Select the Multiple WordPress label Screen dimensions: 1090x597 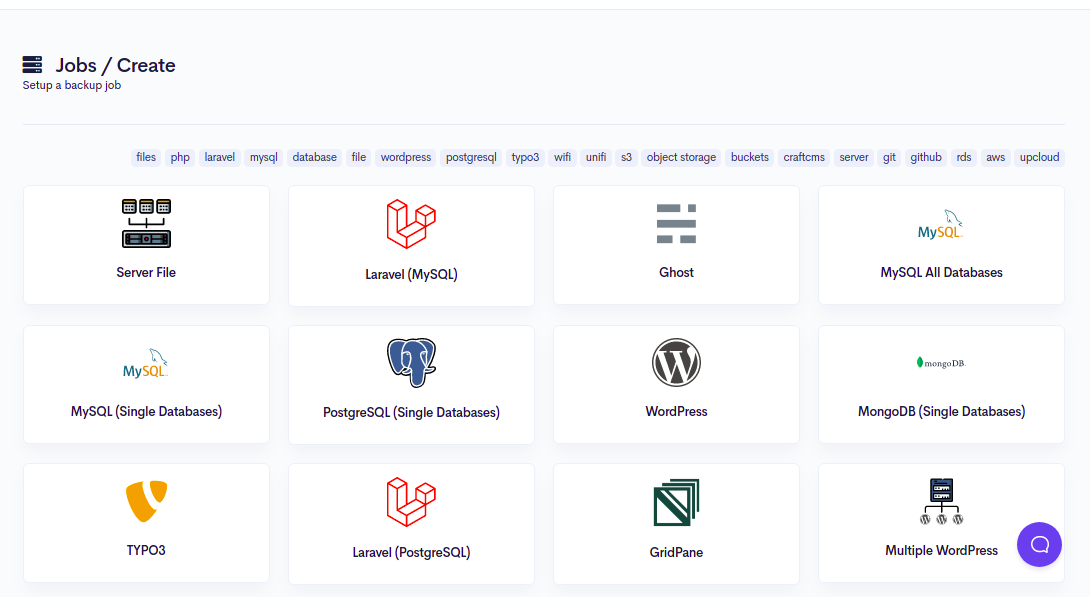tap(941, 550)
